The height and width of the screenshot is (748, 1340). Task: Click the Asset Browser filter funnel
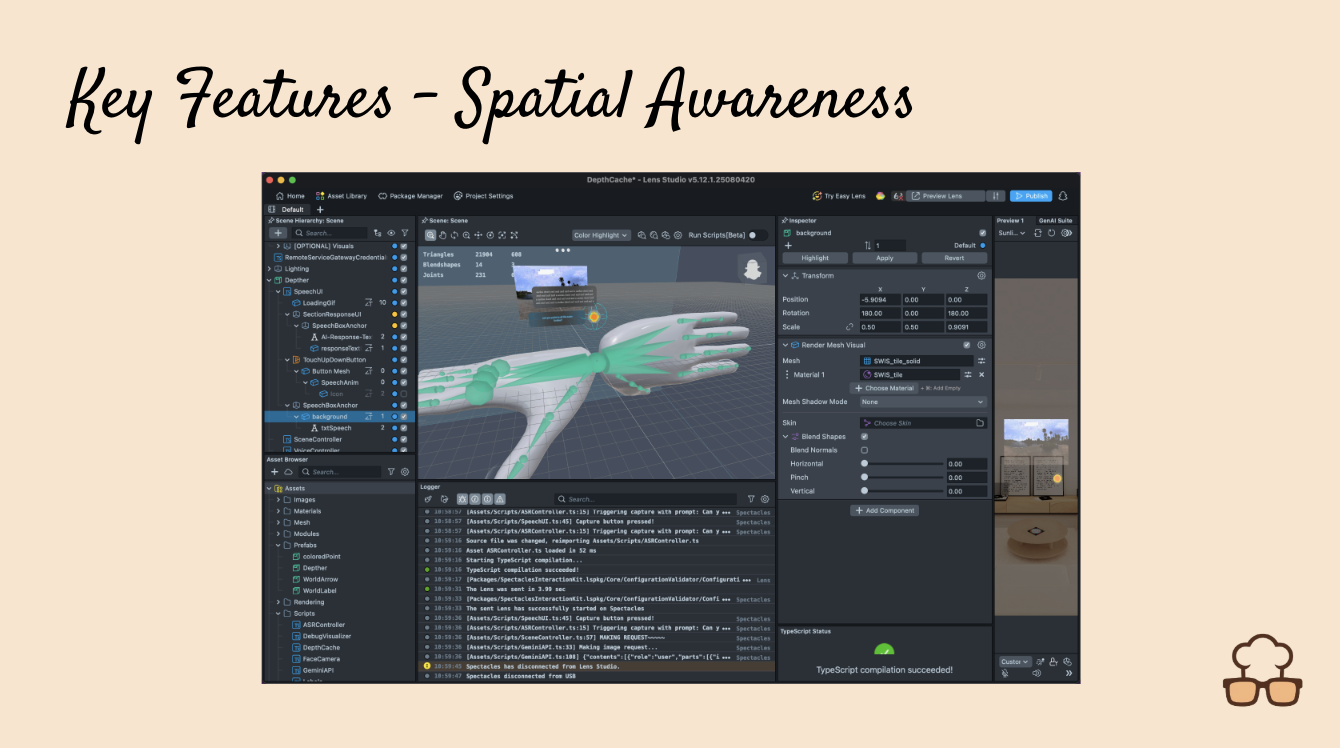(x=391, y=471)
